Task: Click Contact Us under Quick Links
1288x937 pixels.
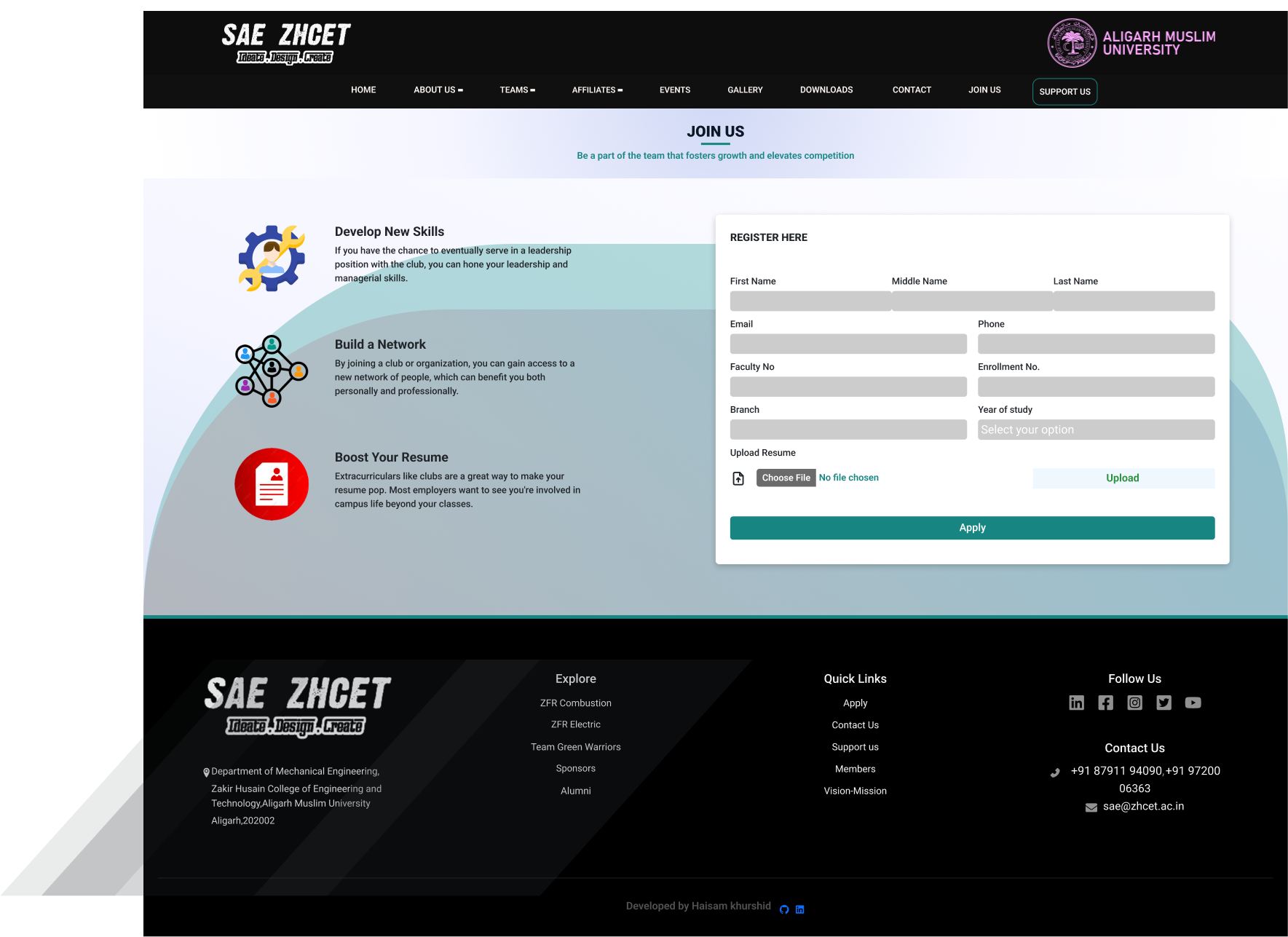Action: pyautogui.click(x=855, y=725)
